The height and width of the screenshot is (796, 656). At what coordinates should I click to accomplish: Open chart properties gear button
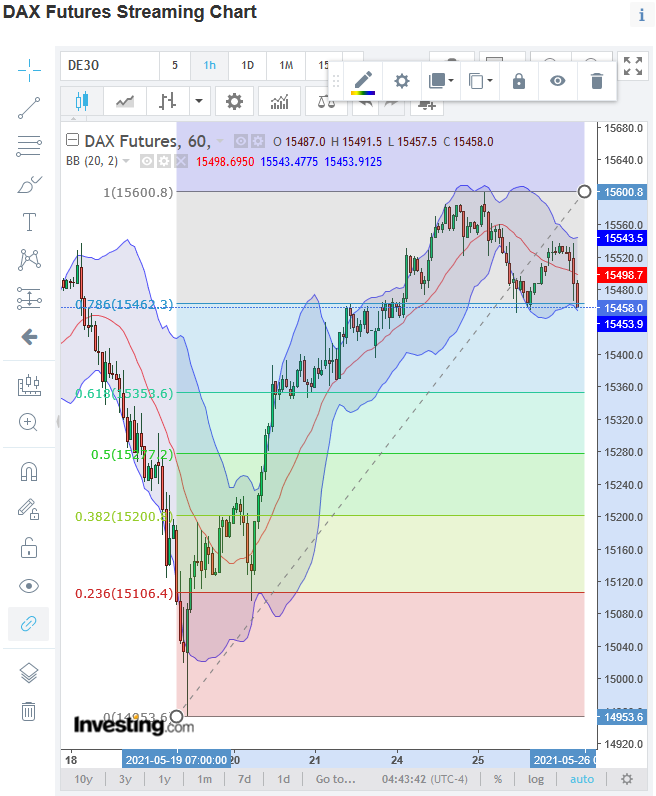pos(234,101)
